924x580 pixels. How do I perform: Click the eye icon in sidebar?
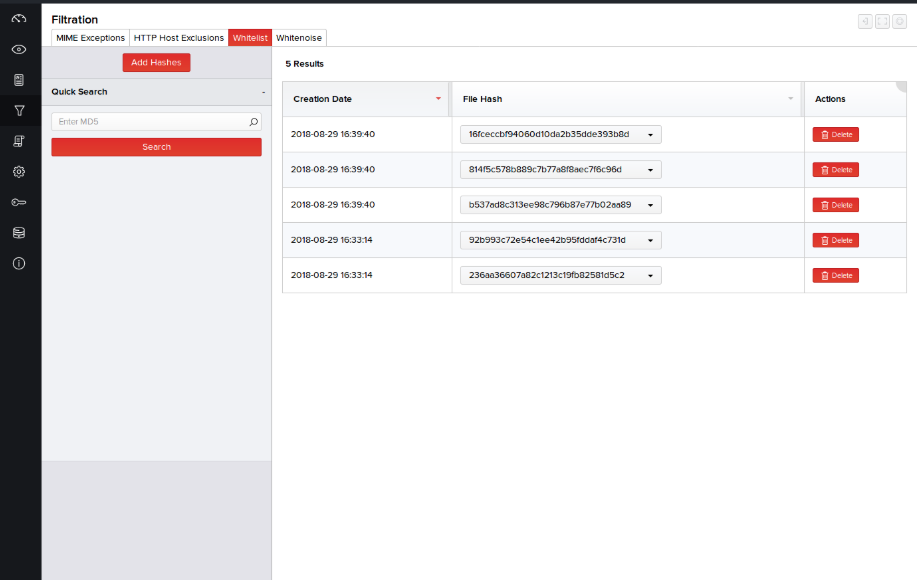[x=19, y=49]
